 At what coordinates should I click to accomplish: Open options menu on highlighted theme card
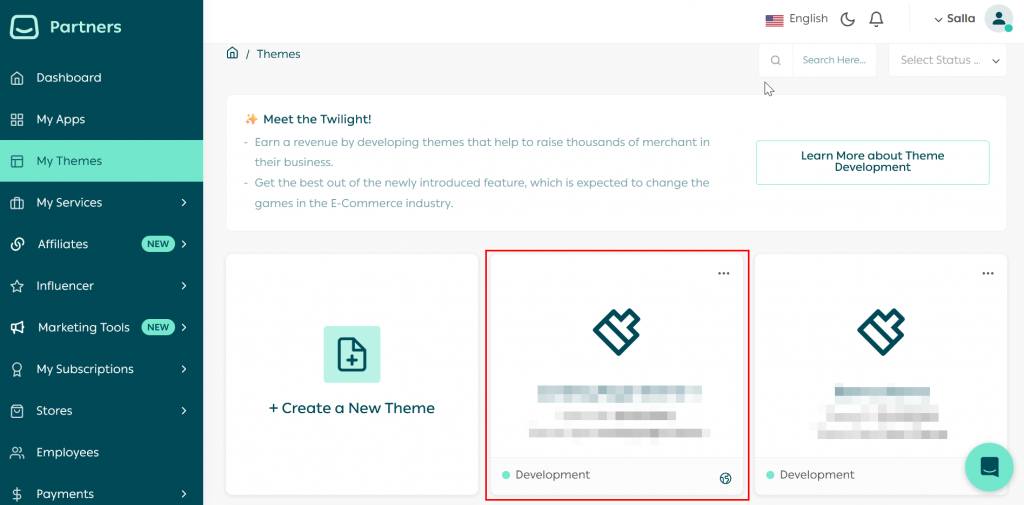(724, 274)
